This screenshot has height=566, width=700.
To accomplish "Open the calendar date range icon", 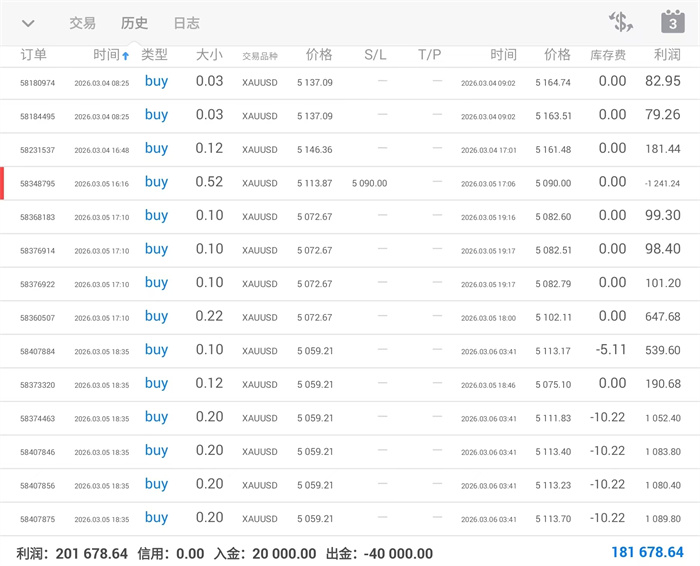I will pyautogui.click(x=672, y=22).
